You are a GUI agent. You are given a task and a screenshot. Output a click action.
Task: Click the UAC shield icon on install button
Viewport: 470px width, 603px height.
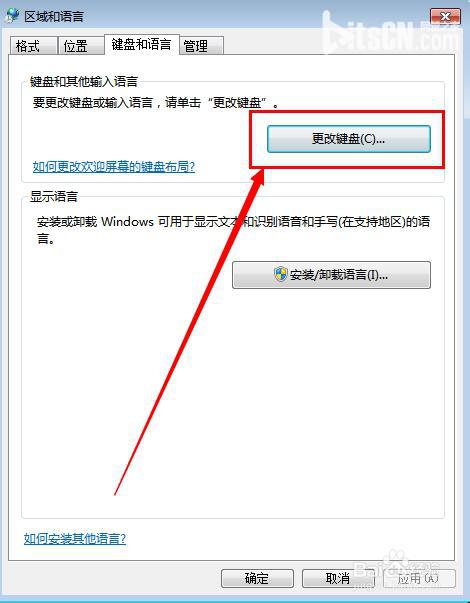pos(281,275)
